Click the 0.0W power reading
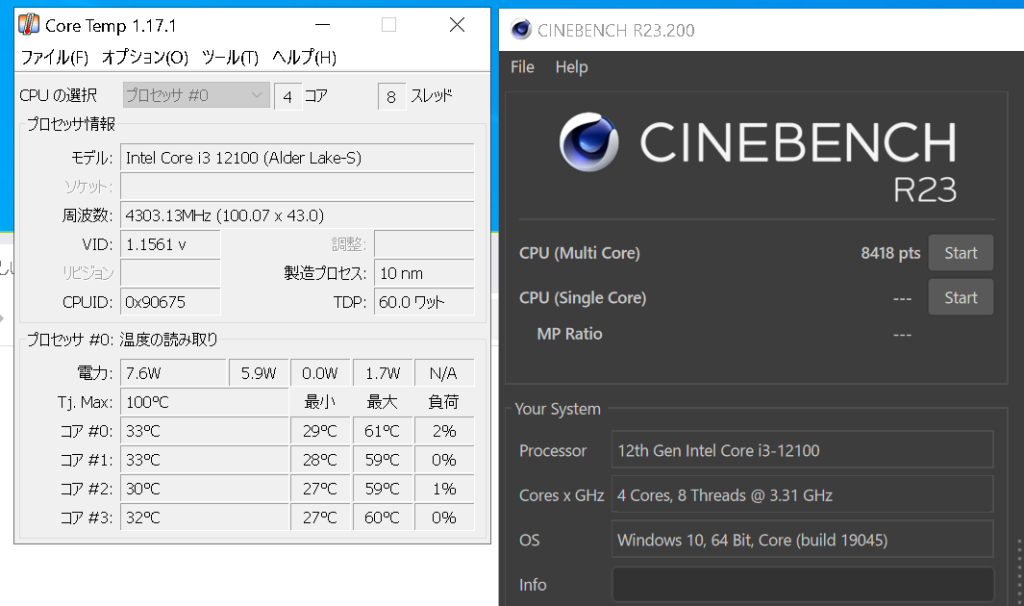1024x606 pixels. pyautogui.click(x=320, y=373)
